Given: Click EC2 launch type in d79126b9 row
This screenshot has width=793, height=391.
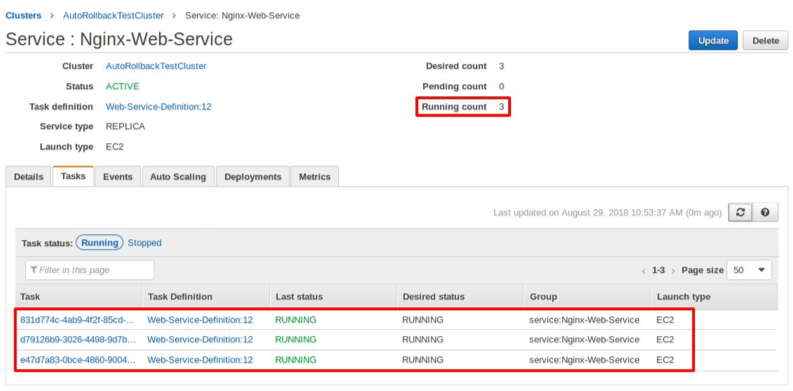Looking at the screenshot, I should [665, 339].
